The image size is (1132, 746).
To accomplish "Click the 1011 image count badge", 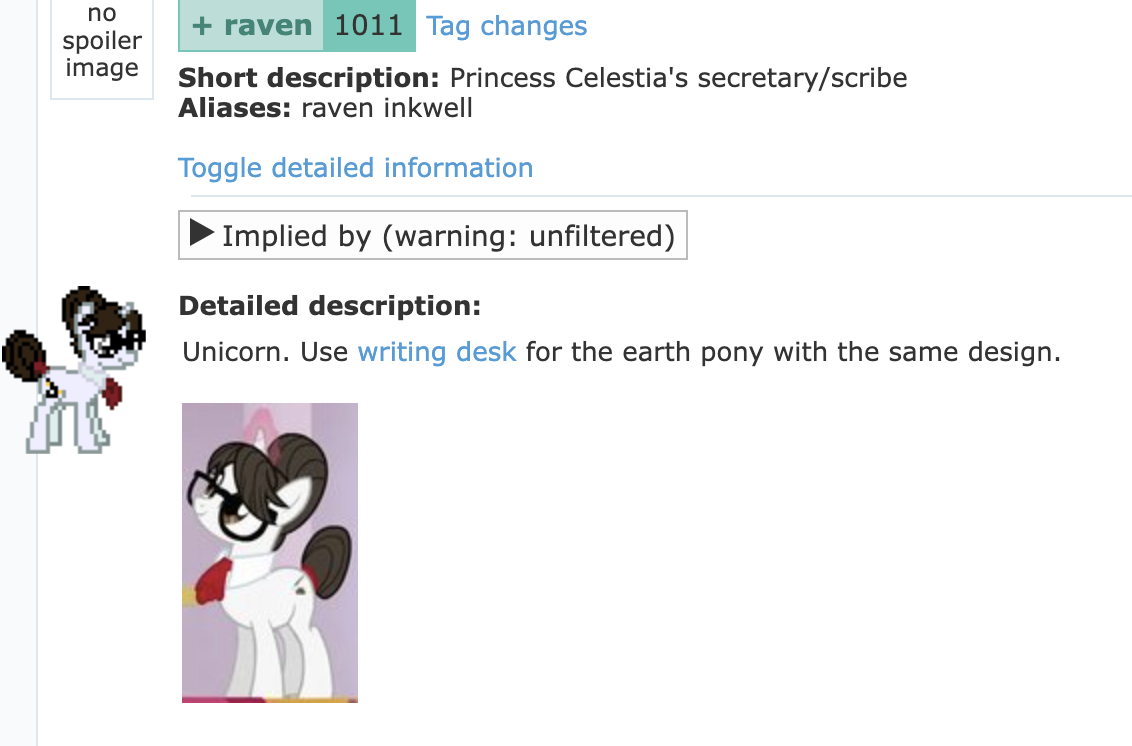I will [369, 25].
